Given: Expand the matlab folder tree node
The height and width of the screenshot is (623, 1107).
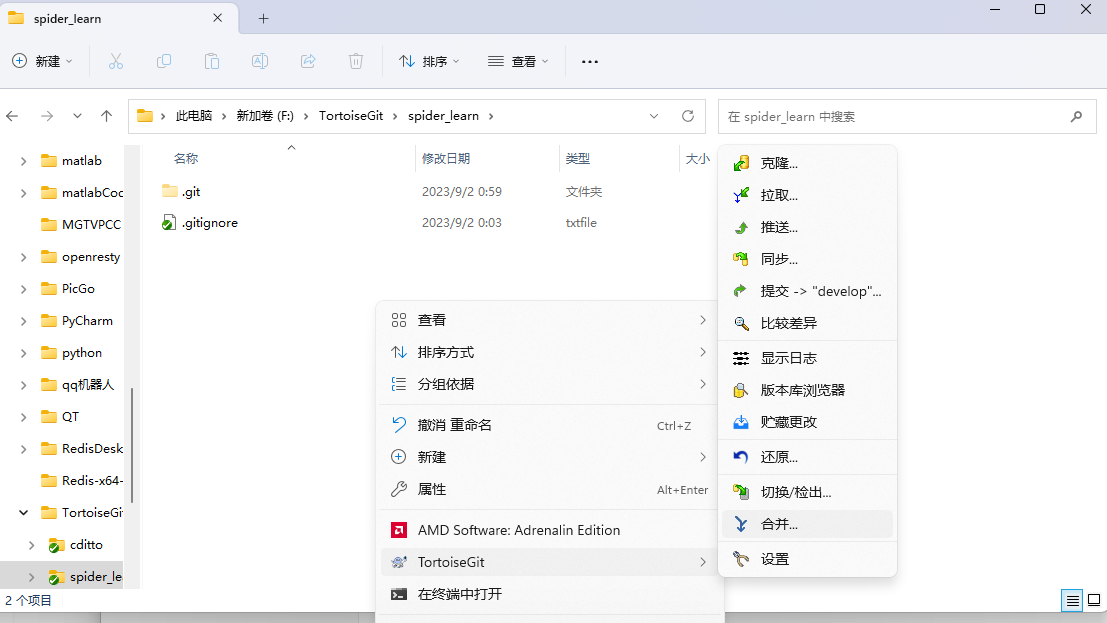Looking at the screenshot, I should point(23,161).
